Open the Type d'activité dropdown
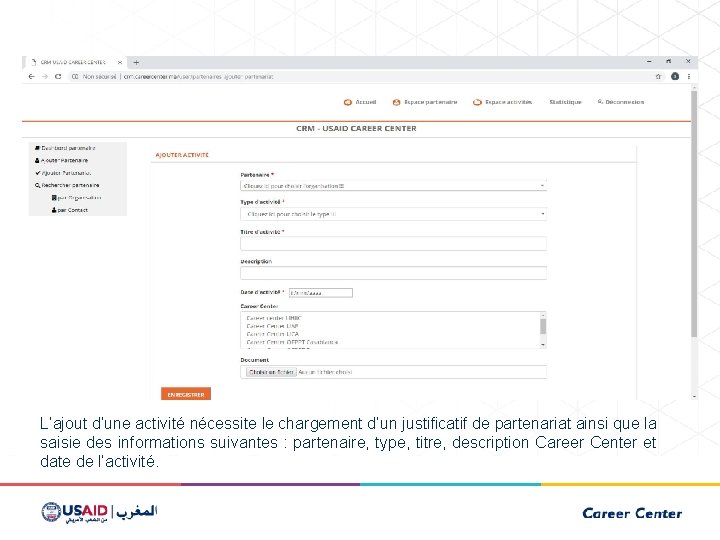 pos(394,214)
